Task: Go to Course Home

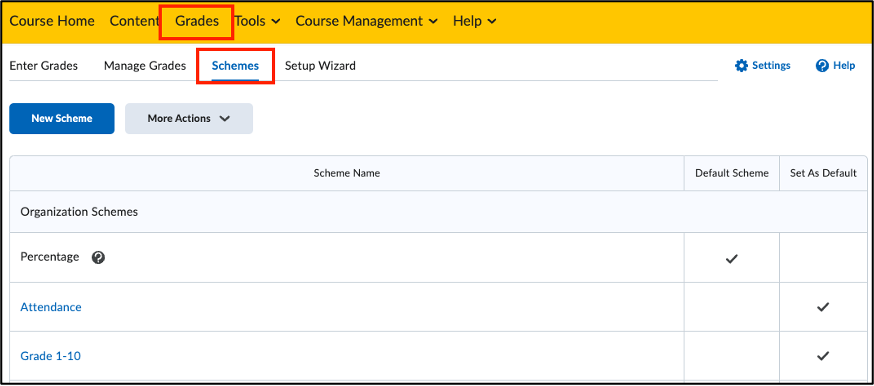Action: tap(52, 21)
